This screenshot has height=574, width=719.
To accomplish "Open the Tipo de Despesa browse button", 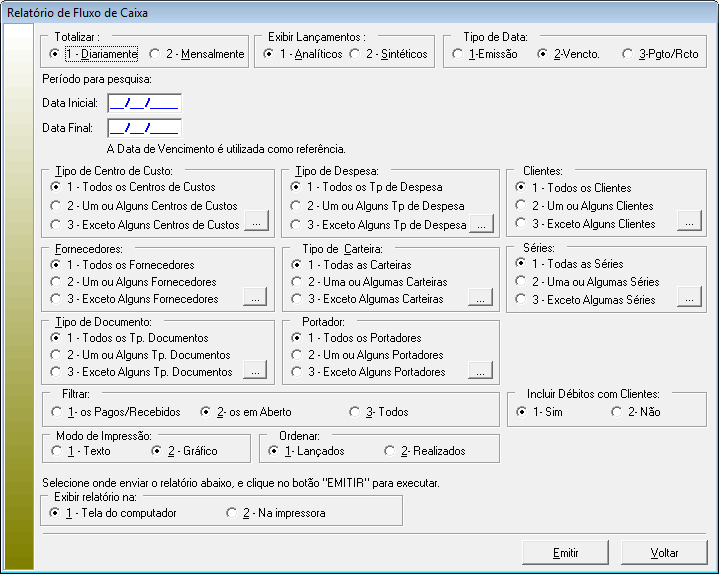I will (481, 224).
